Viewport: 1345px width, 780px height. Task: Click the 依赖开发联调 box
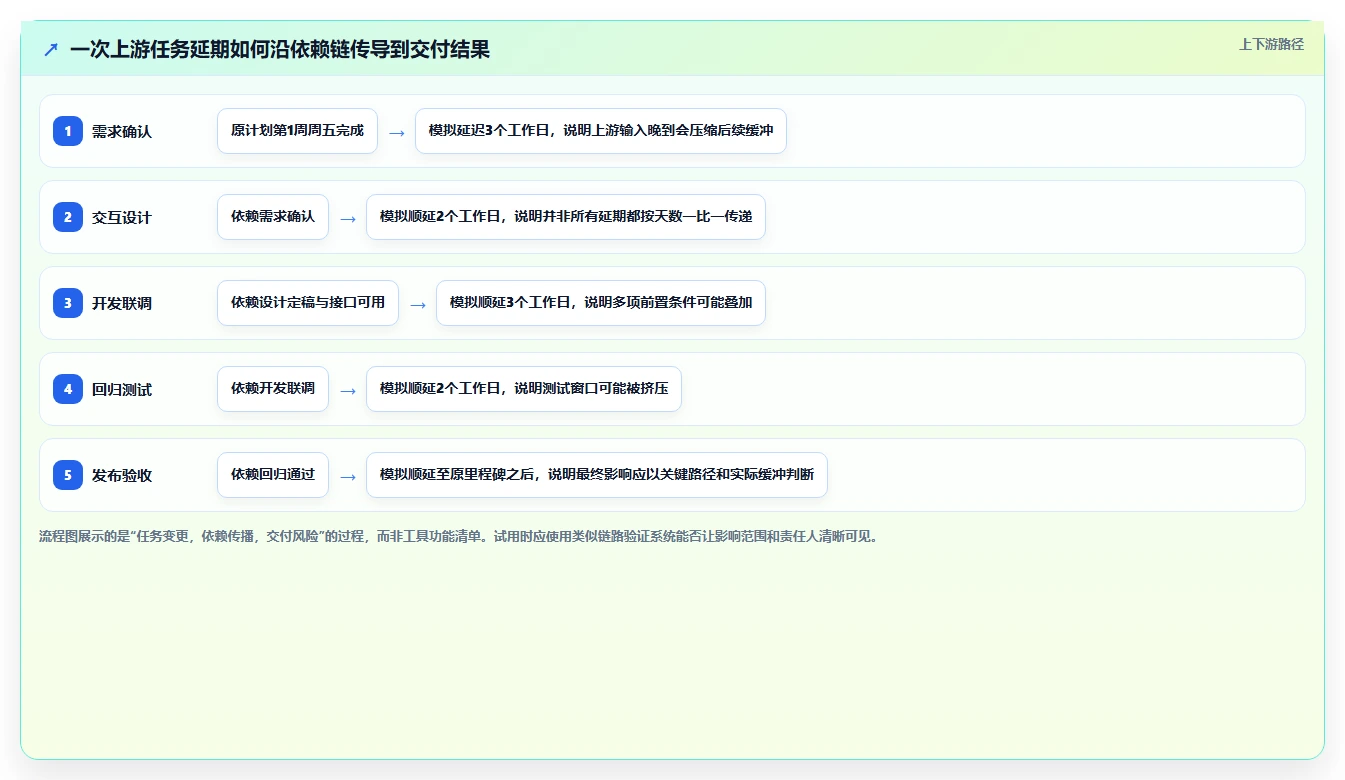coord(273,389)
